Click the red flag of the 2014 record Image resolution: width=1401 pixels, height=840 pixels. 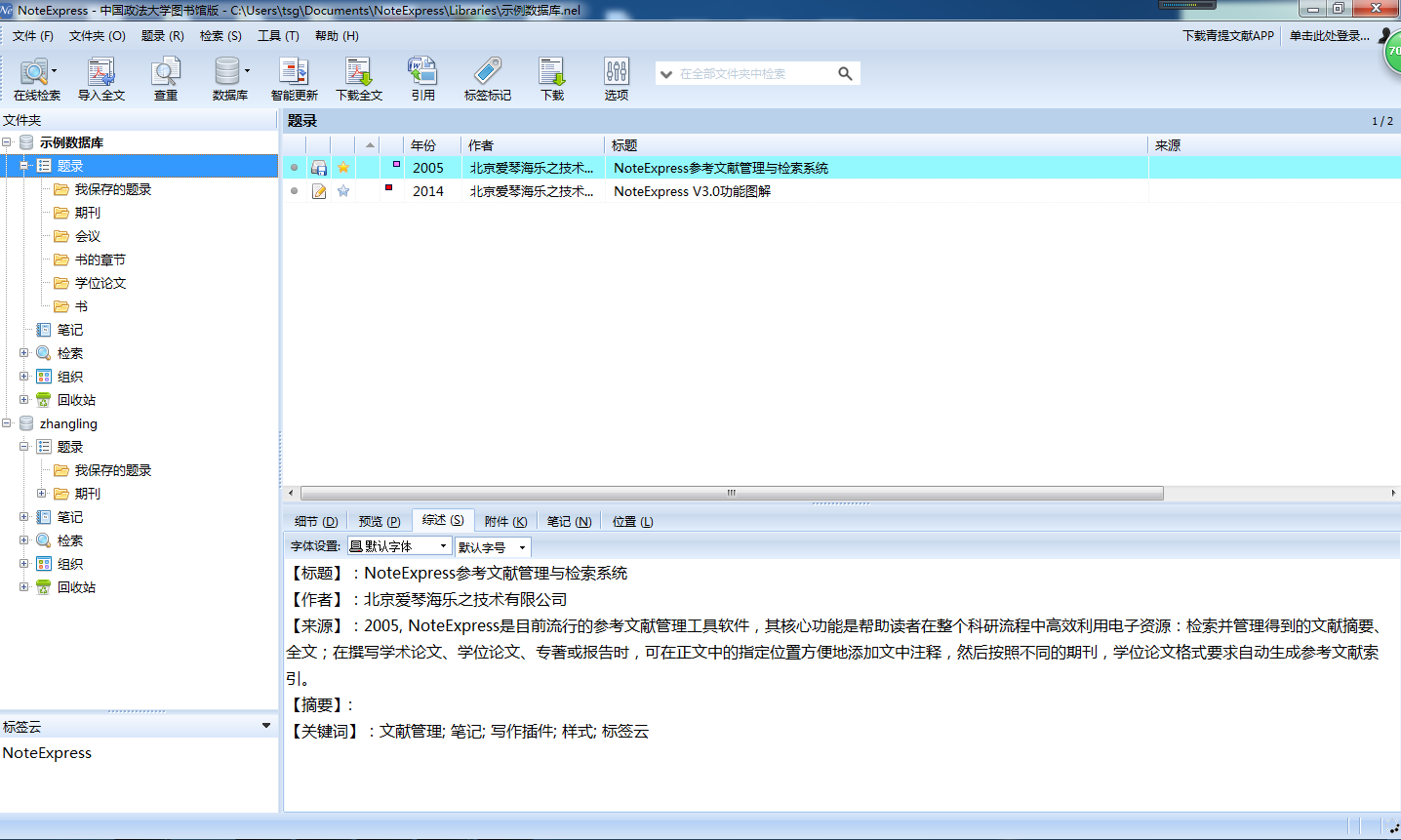[x=388, y=187]
